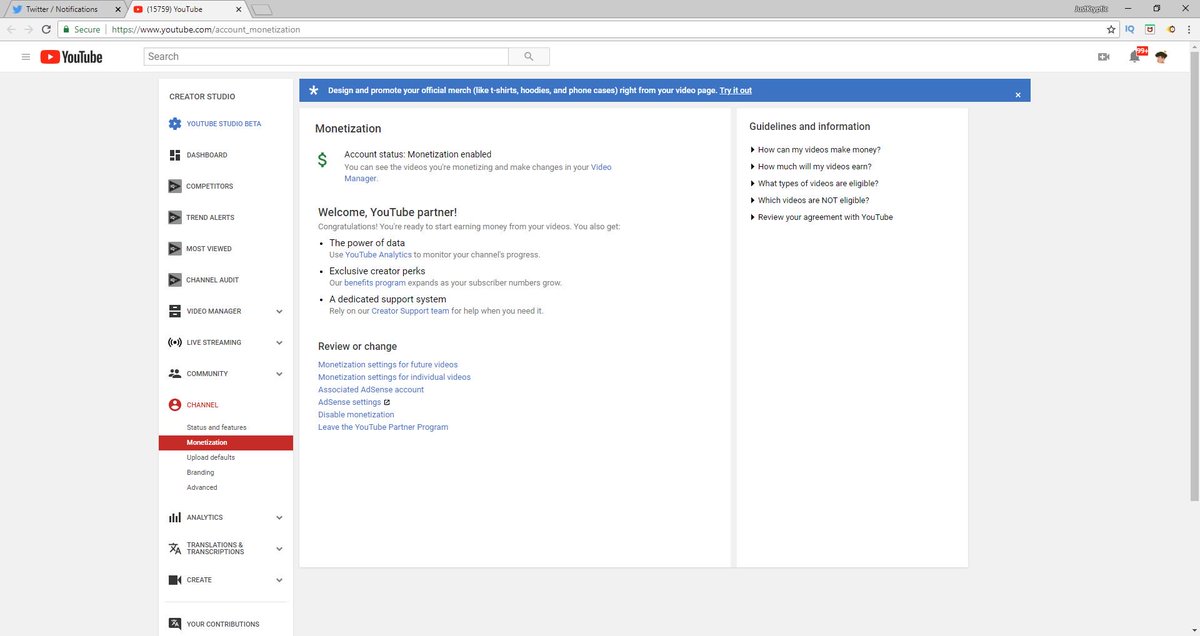The image size is (1200, 636).
Task: Click the upload video camera icon
Action: coord(1104,57)
